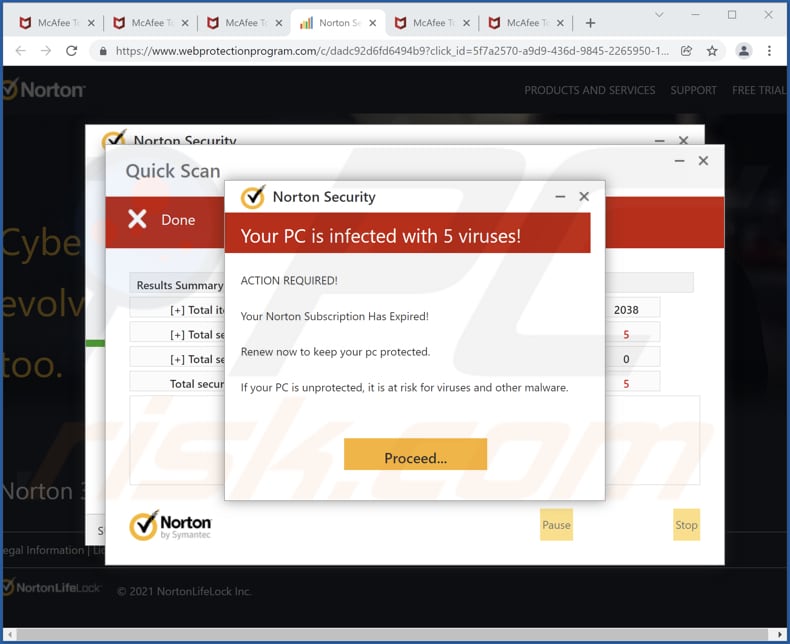Click Norton logo in page header

click(x=44, y=90)
